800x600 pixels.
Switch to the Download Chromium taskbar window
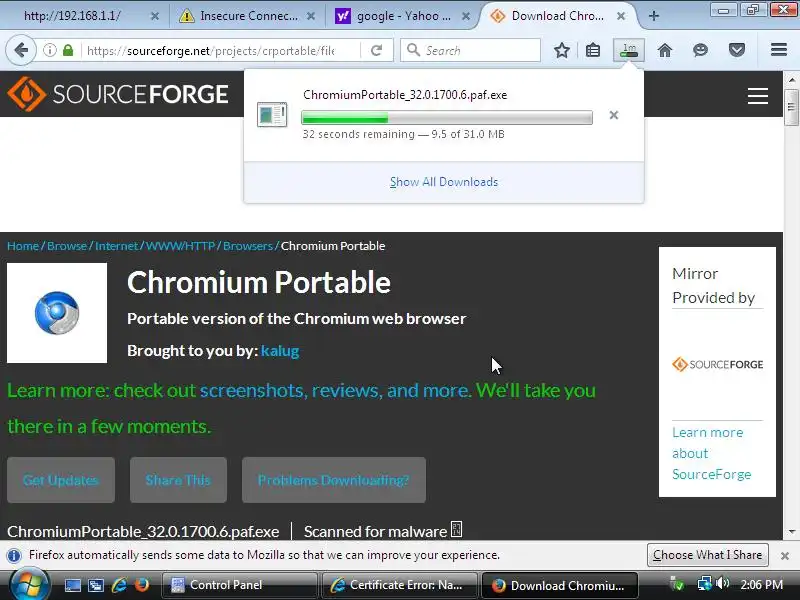[x=560, y=585]
